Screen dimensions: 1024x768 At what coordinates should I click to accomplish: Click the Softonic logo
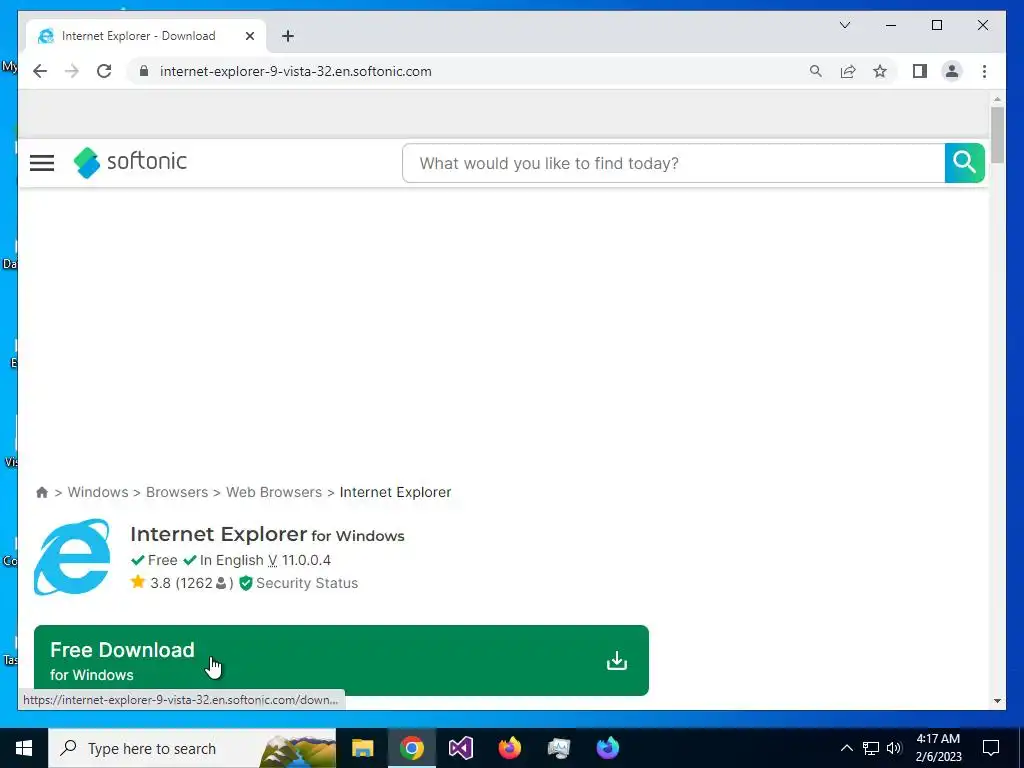coord(130,162)
